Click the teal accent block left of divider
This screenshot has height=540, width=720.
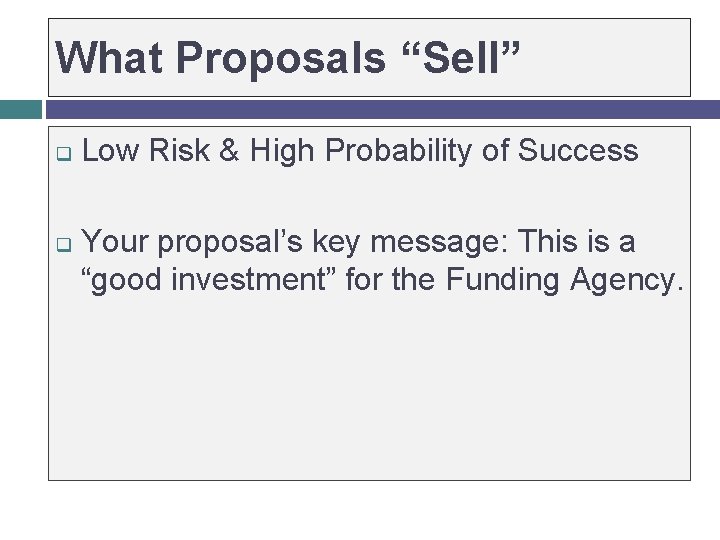point(20,109)
